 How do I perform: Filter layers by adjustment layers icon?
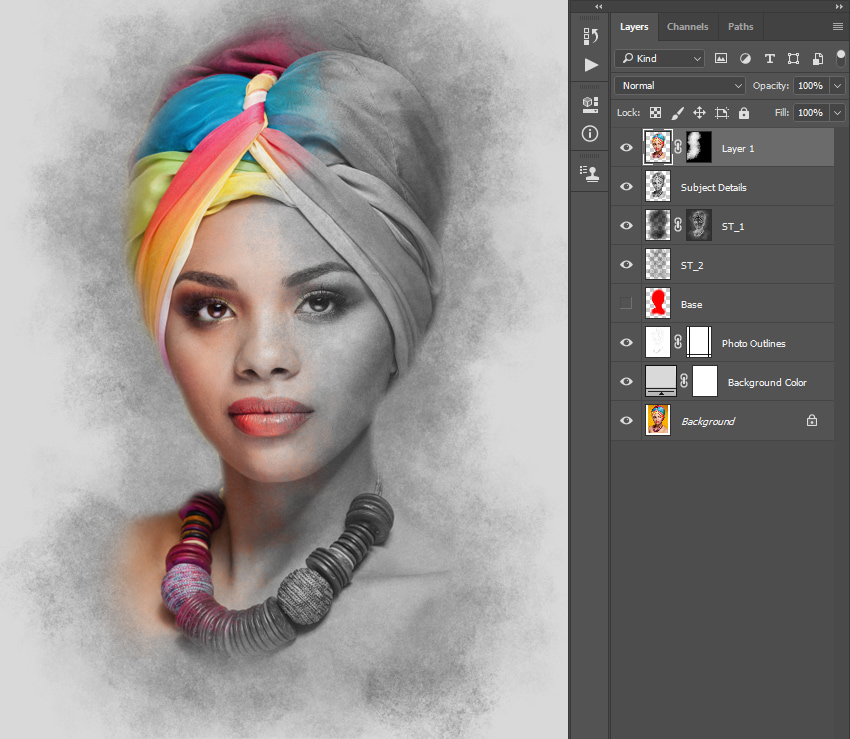(745, 59)
